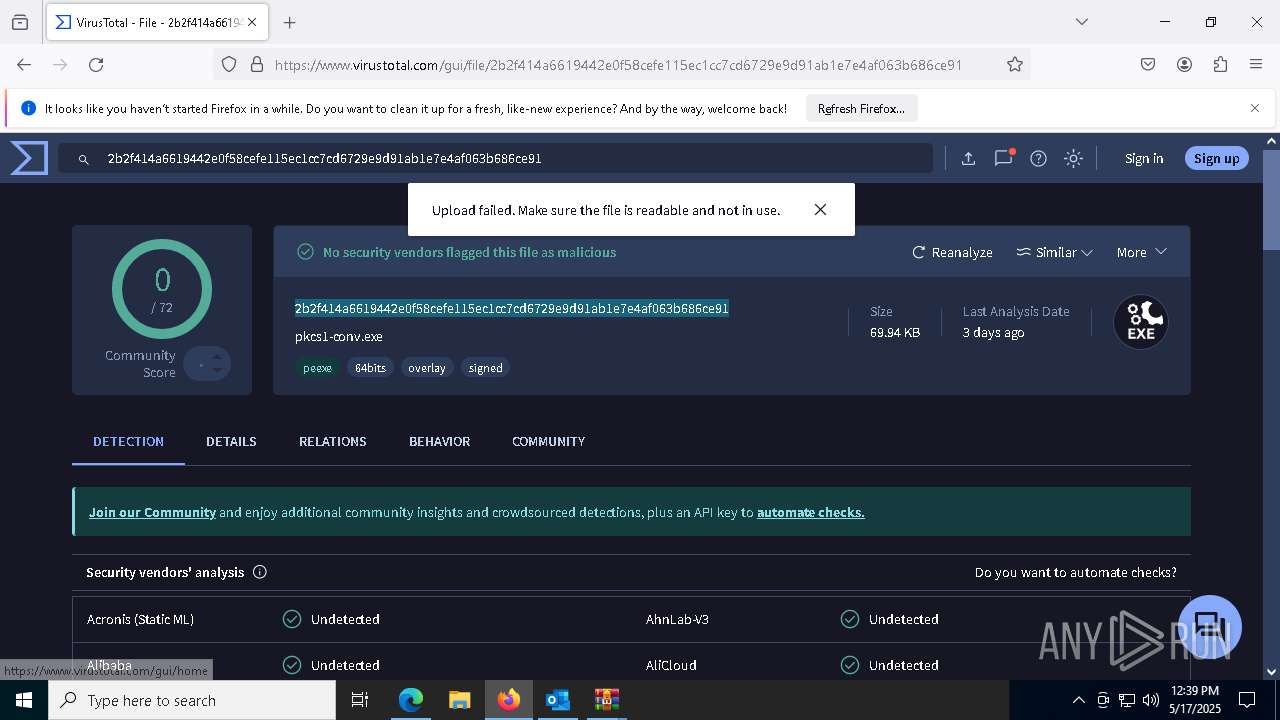The width and height of the screenshot is (1280, 720).
Task: Open the Firefox hamburger menu
Action: [1256, 64]
